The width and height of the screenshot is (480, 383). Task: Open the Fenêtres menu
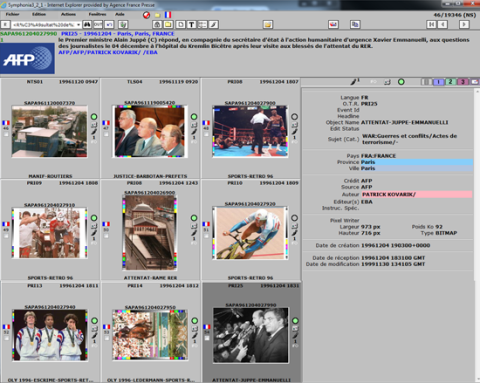click(97, 14)
